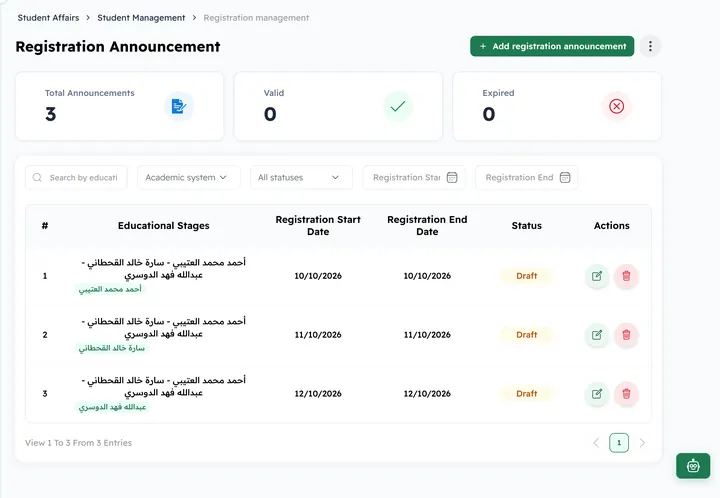This screenshot has height=498, width=720.
Task: Click the Draft status in row 1
Action: tap(527, 276)
